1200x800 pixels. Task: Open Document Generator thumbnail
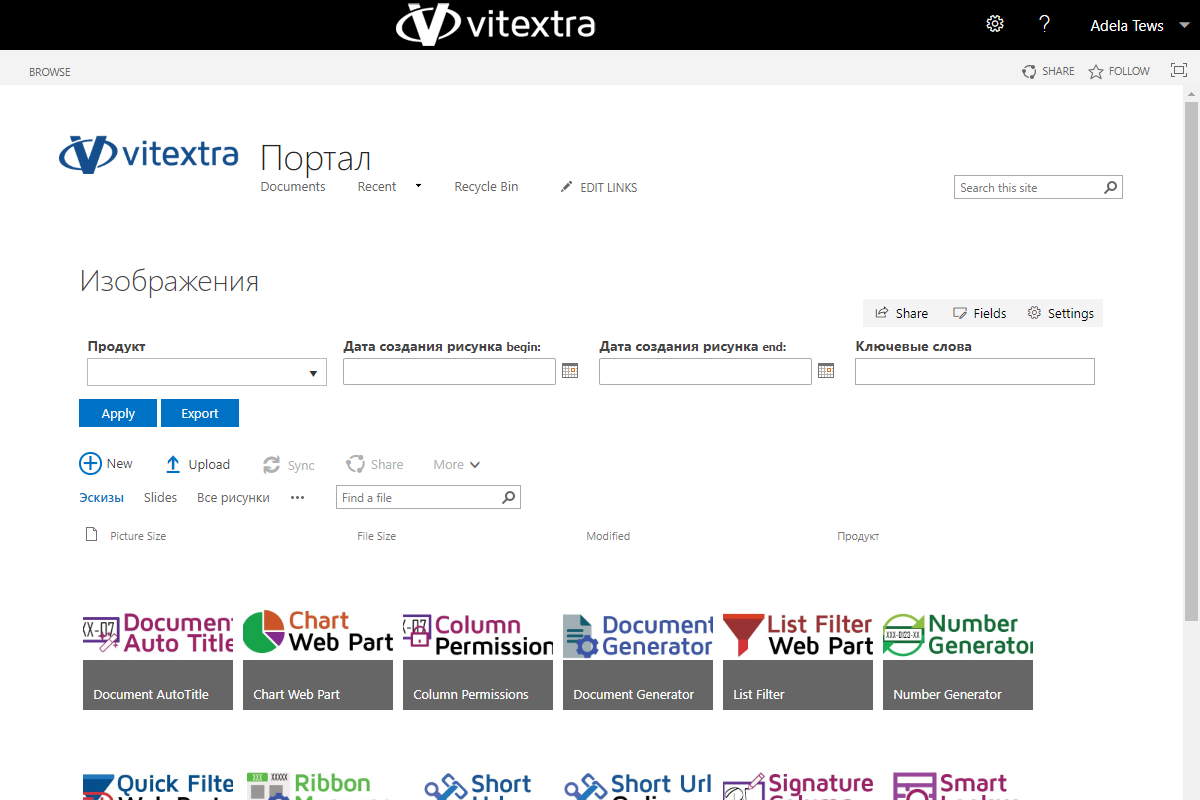[x=638, y=660]
